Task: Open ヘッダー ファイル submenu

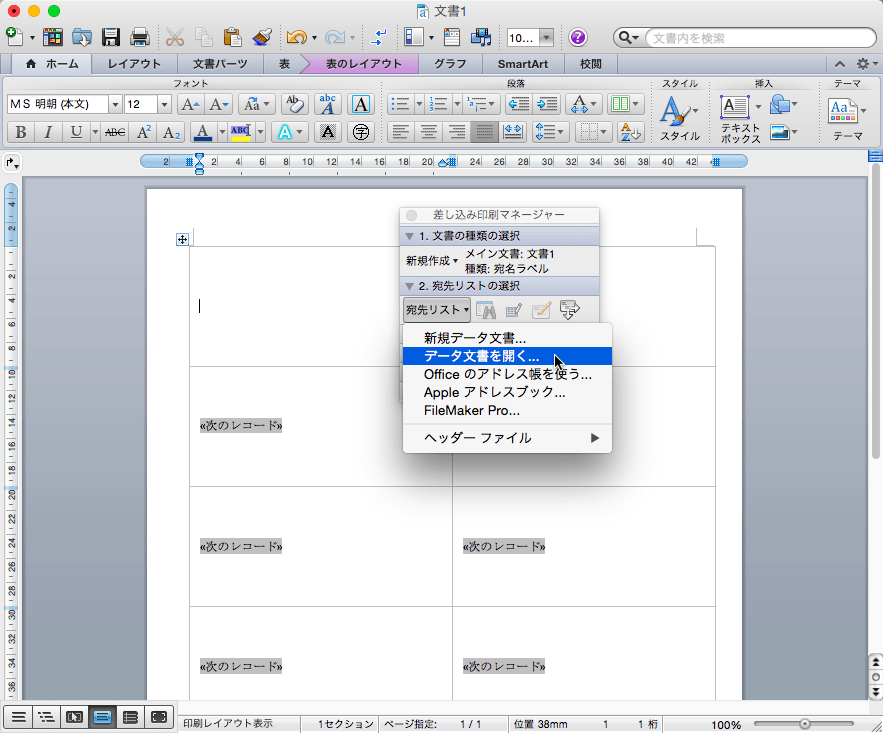Action: 507,438
